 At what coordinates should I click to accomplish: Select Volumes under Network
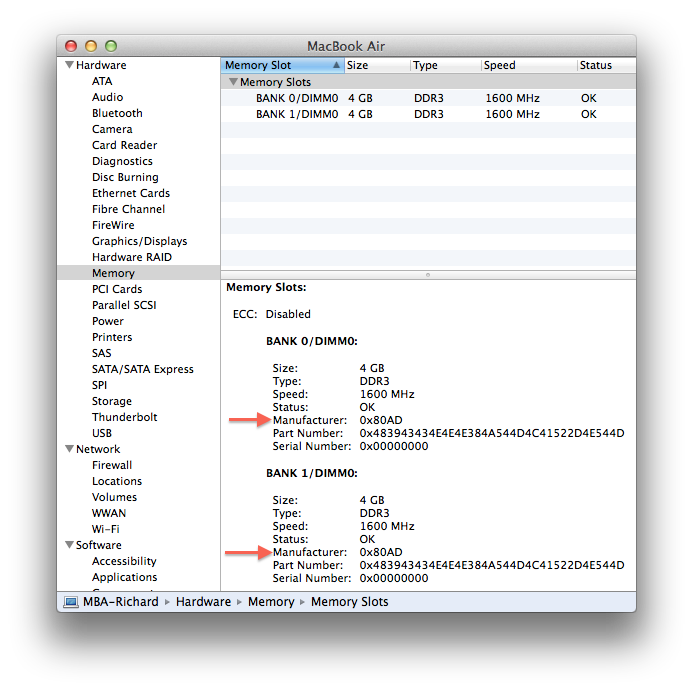coord(114,497)
